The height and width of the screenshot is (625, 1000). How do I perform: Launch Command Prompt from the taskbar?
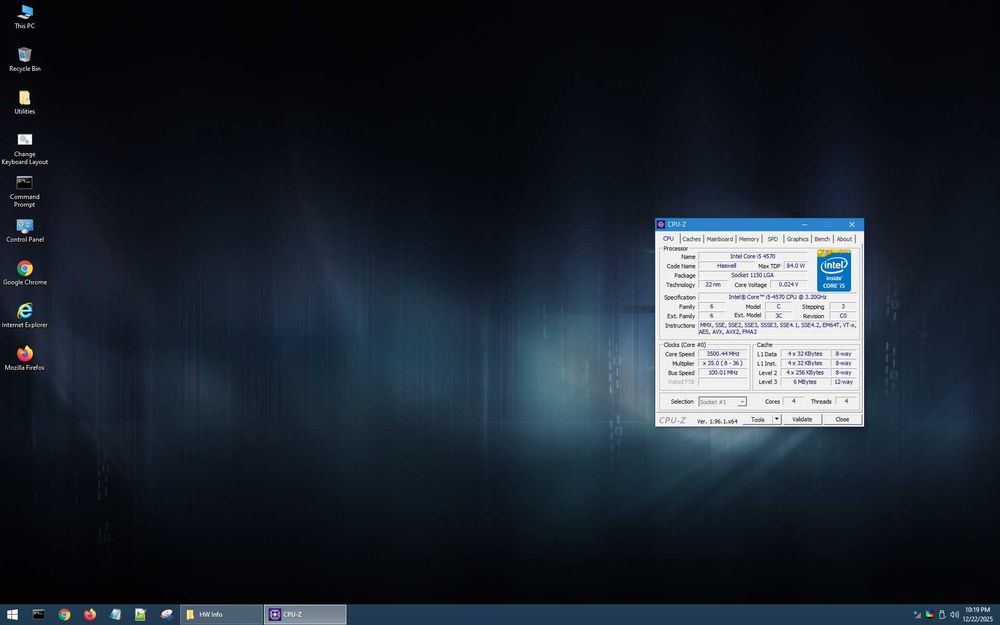38,615
